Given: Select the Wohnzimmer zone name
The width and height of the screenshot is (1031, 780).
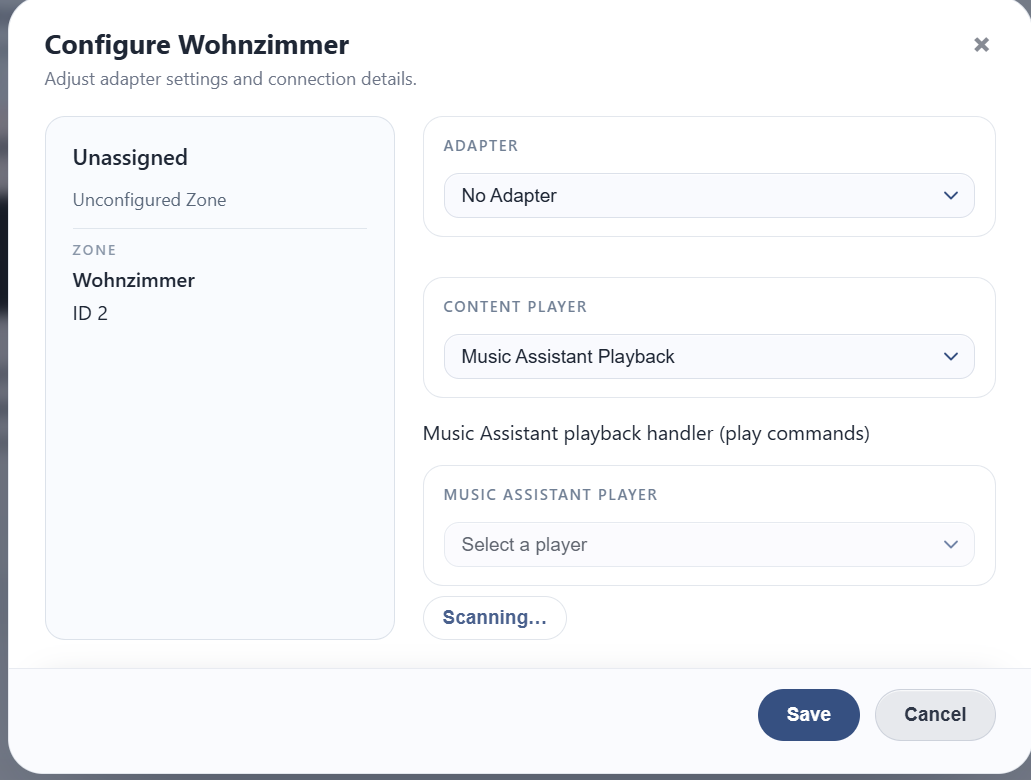Looking at the screenshot, I should (134, 280).
